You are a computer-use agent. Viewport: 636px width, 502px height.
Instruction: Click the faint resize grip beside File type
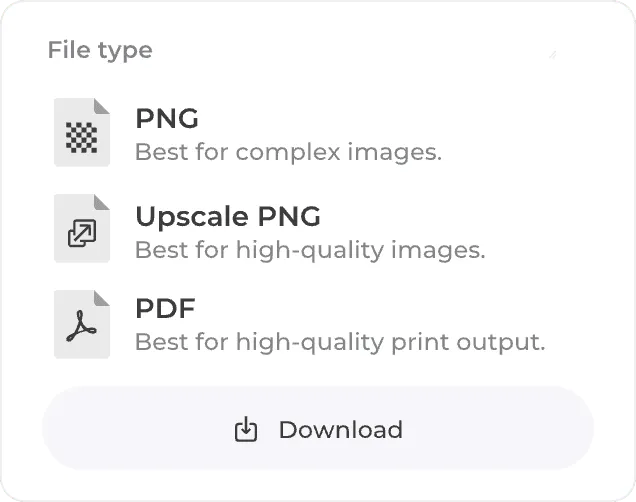click(552, 54)
